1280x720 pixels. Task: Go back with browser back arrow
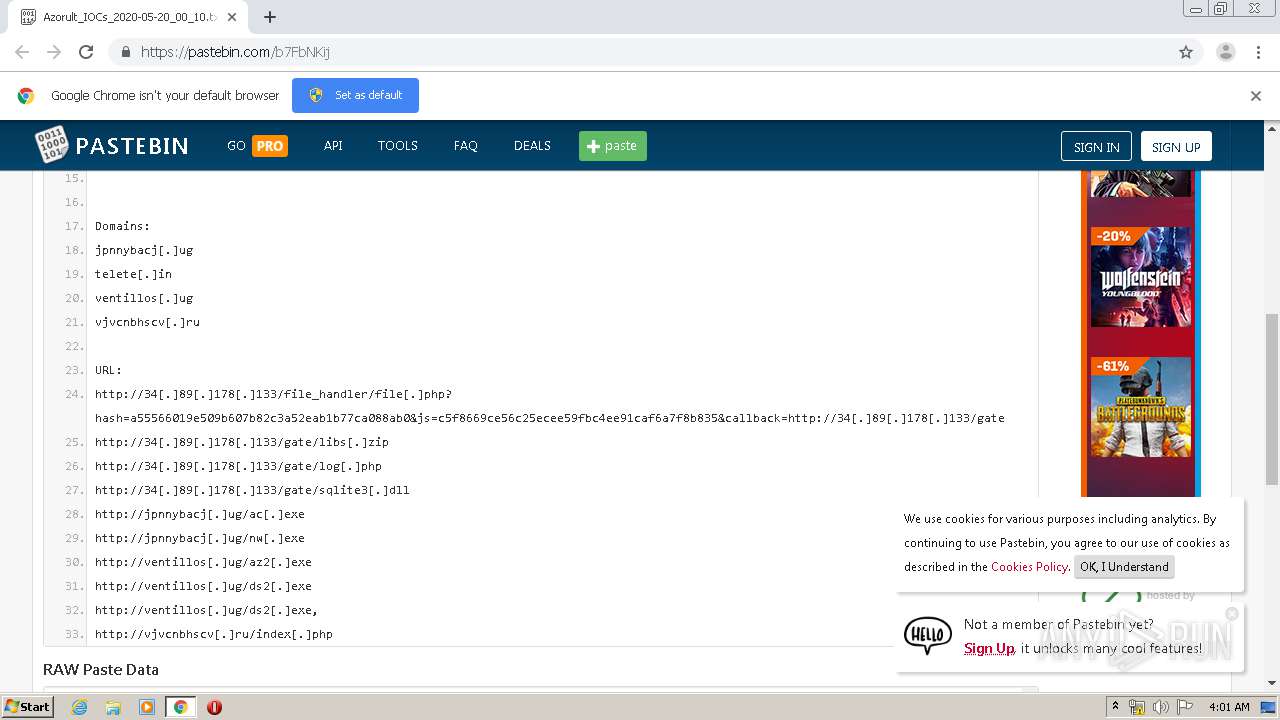coord(22,52)
